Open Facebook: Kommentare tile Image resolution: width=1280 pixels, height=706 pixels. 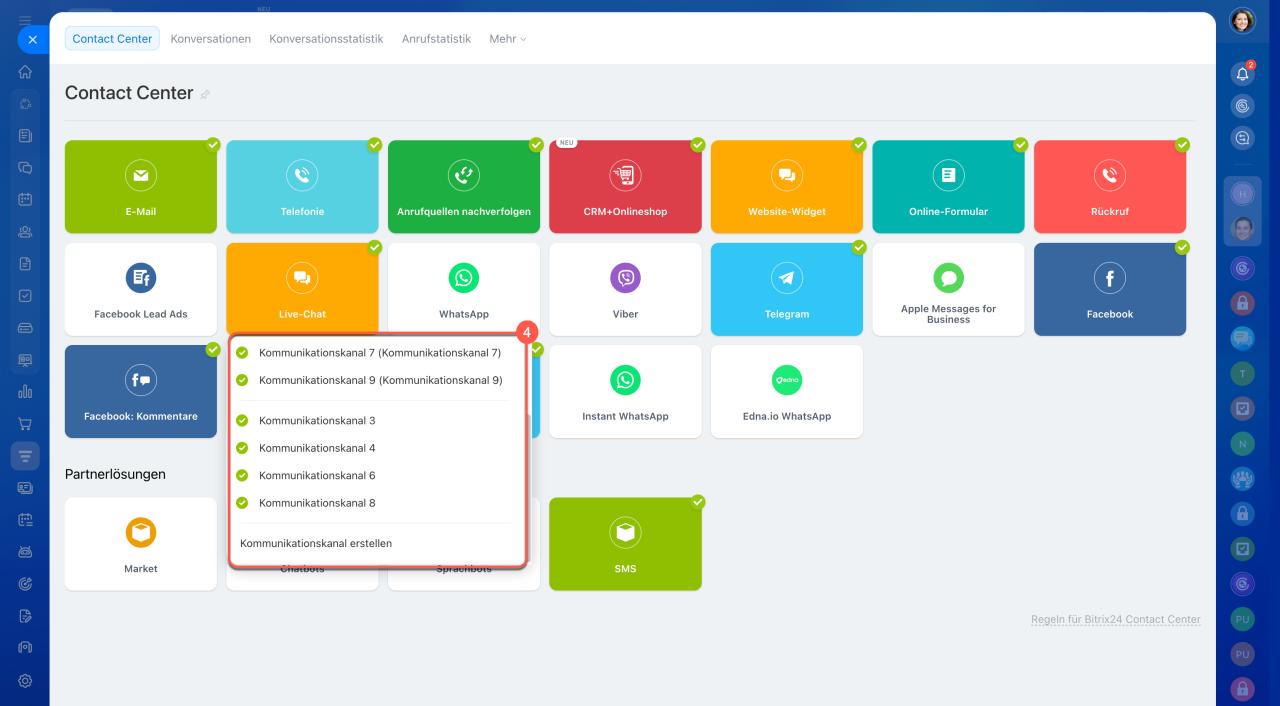pyautogui.click(x=141, y=392)
